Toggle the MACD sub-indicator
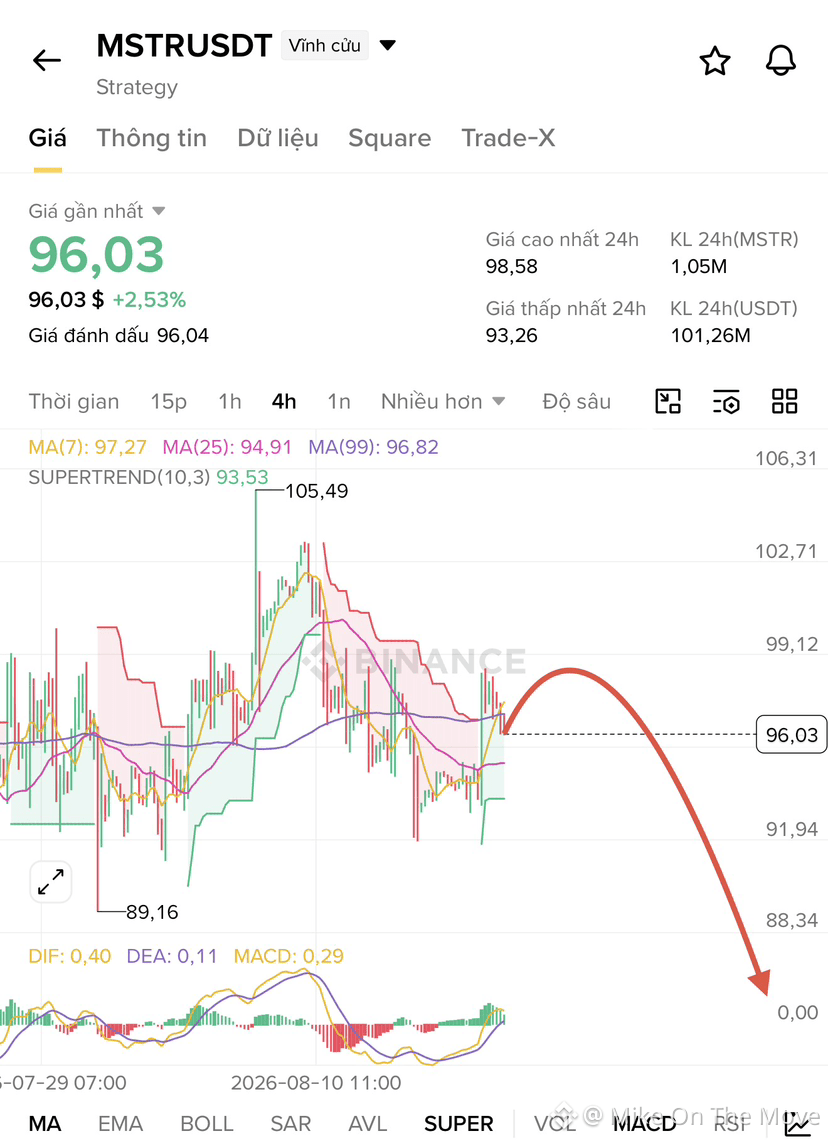Image resolution: width=828 pixels, height=1141 pixels. click(645, 1123)
